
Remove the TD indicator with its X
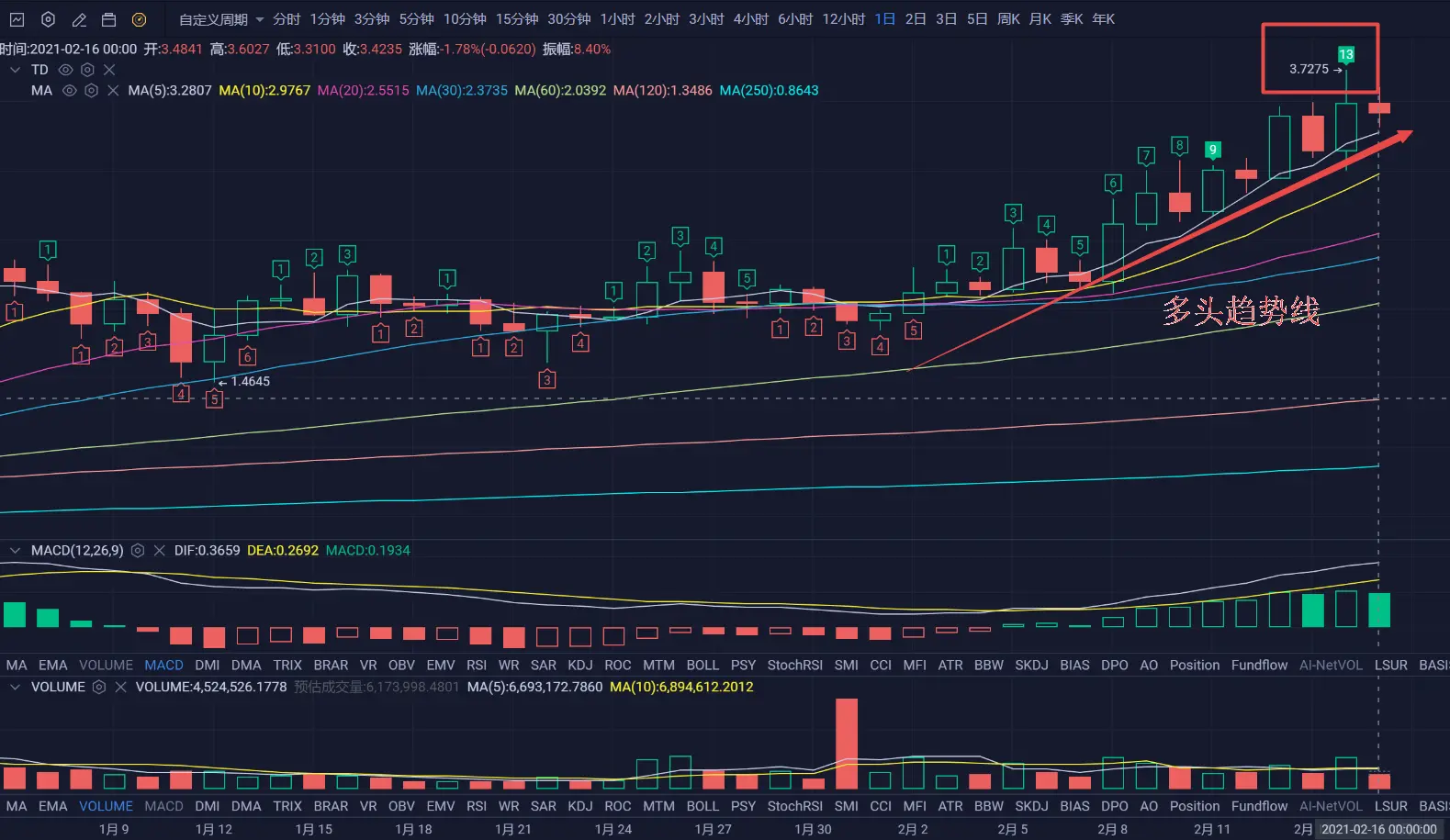coord(109,70)
